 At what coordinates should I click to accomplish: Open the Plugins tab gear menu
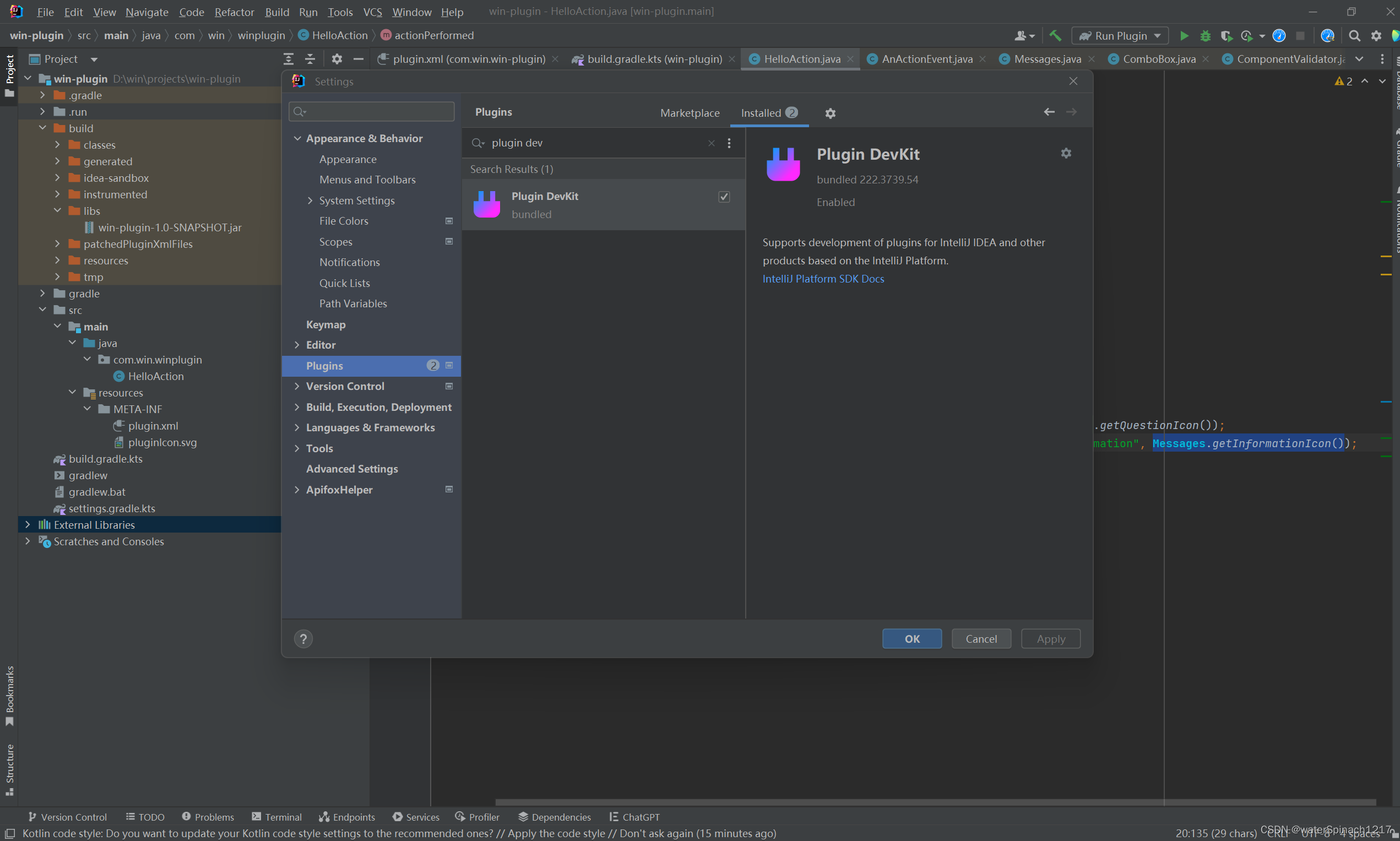[830, 113]
